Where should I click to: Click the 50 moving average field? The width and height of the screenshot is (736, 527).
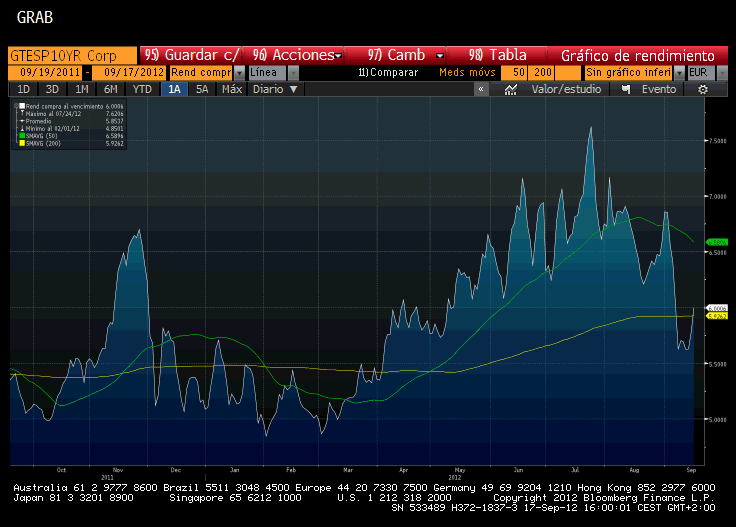pyautogui.click(x=514, y=73)
